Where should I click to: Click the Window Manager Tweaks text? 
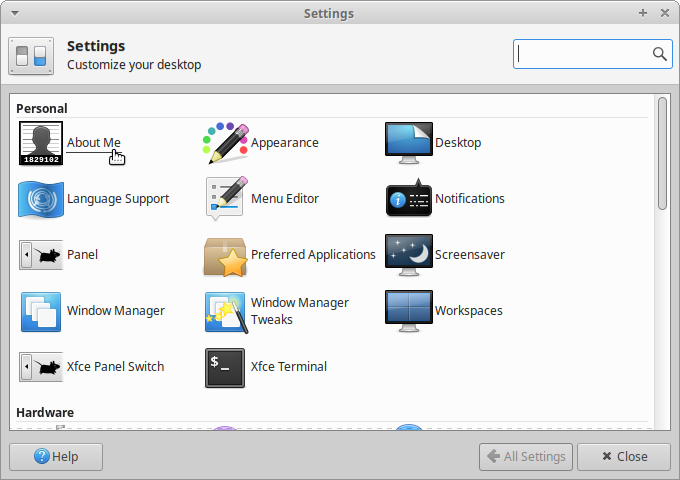pyautogui.click(x=300, y=311)
